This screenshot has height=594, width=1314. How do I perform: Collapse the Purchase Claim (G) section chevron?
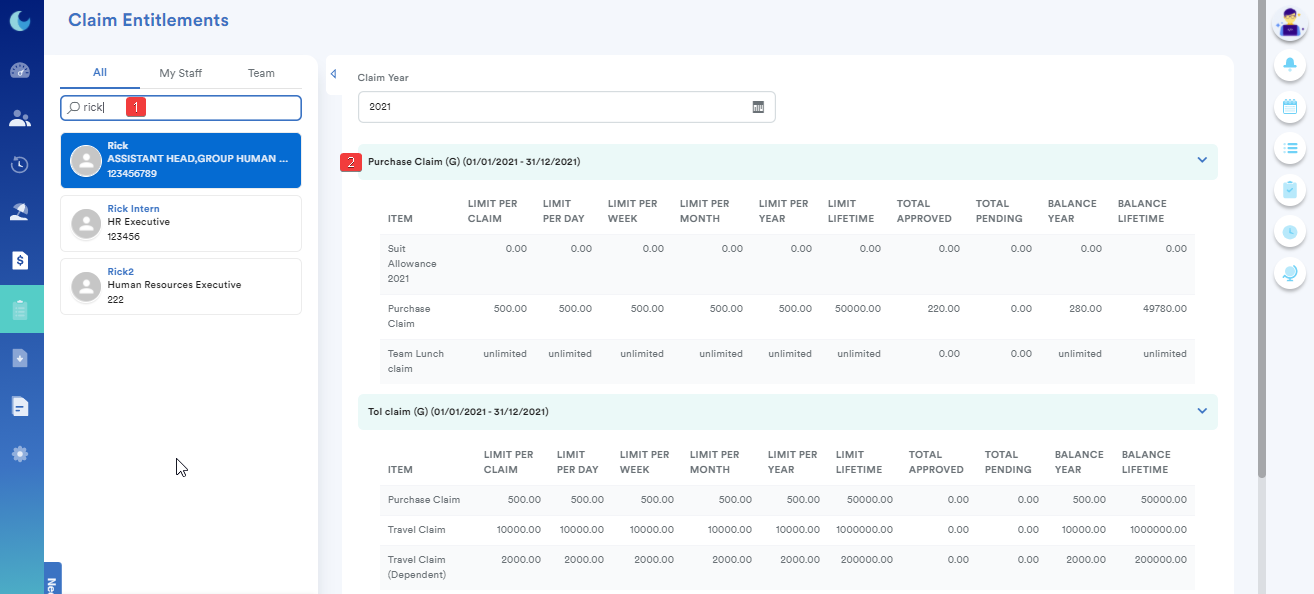click(1202, 161)
